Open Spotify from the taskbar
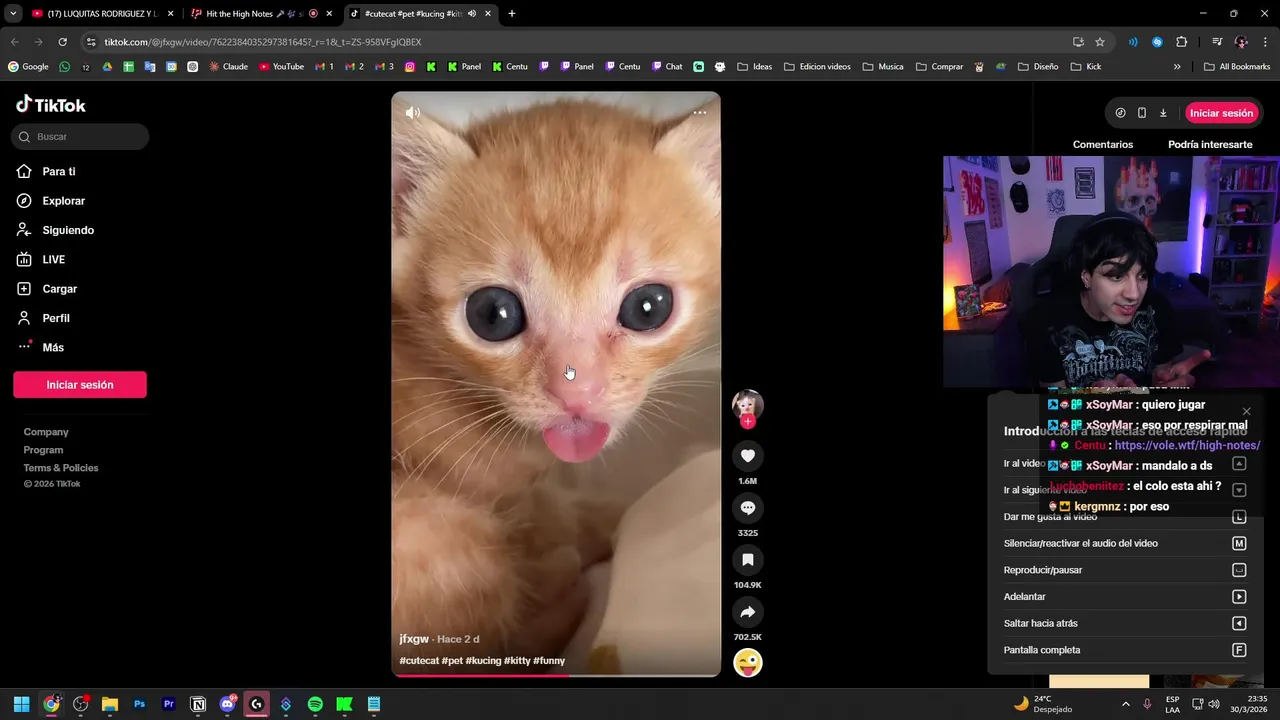 coord(315,704)
